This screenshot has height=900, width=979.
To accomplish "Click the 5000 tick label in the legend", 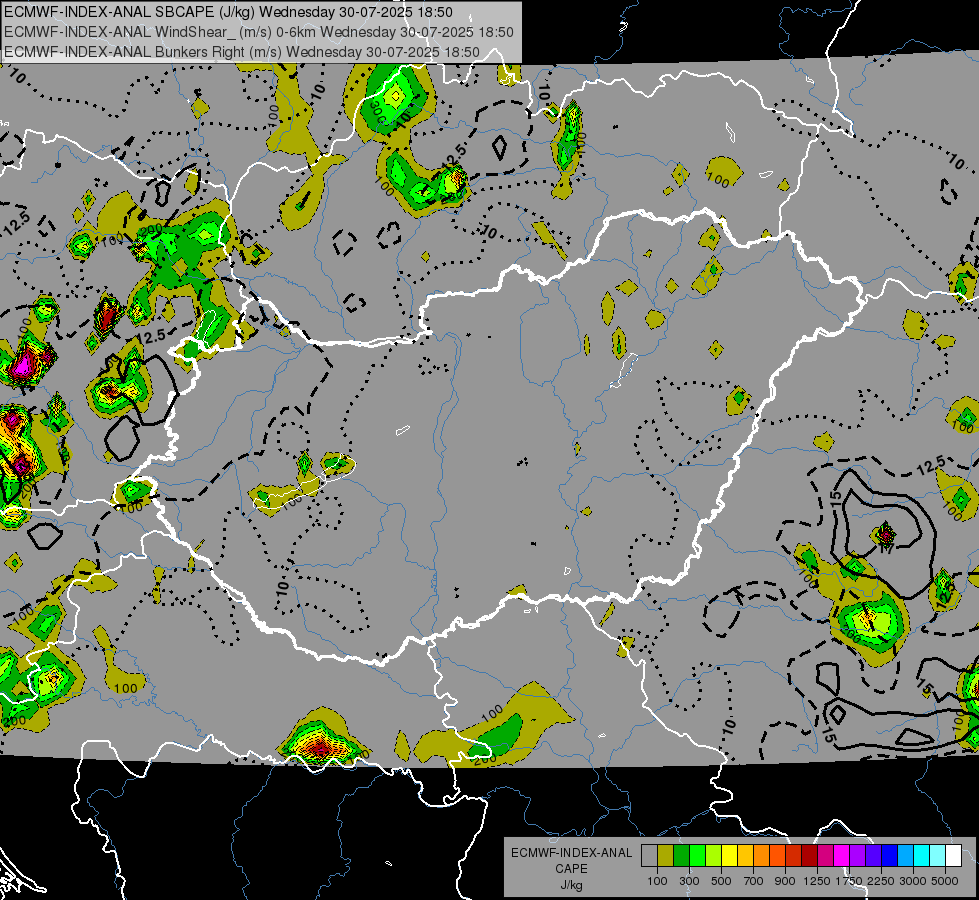I will pos(945,881).
